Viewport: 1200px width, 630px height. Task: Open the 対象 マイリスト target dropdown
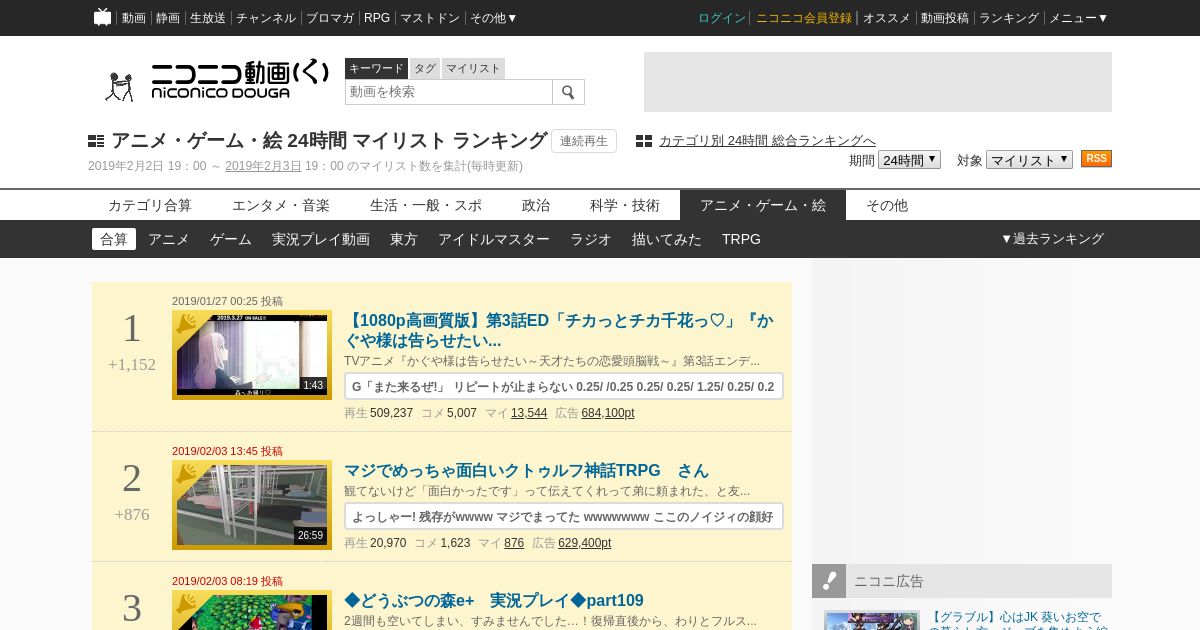(1028, 160)
